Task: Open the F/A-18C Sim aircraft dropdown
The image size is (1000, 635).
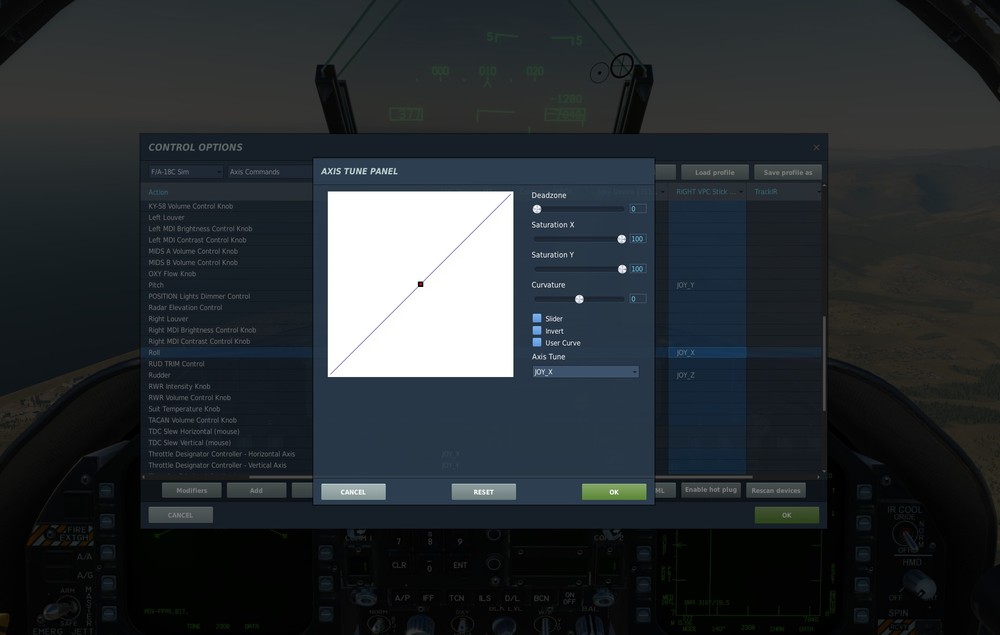Action: [x=186, y=172]
